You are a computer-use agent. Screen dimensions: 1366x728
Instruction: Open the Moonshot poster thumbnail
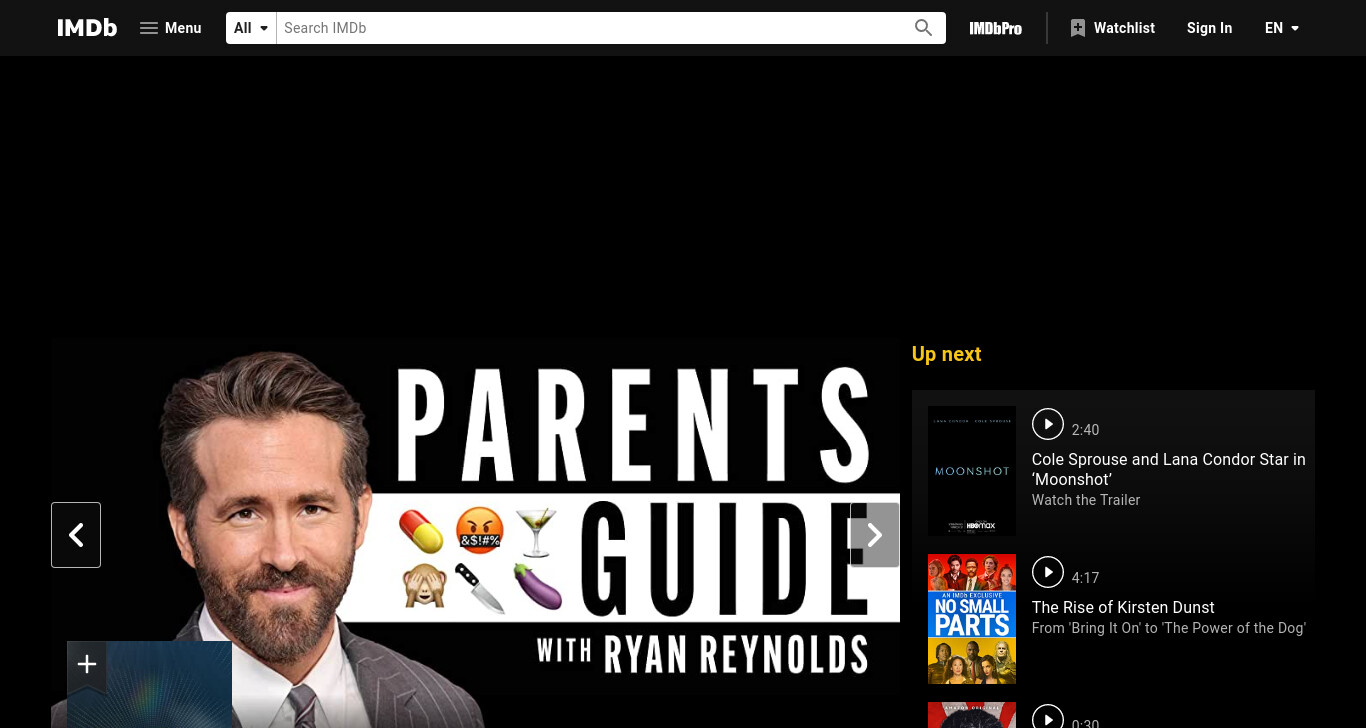[x=972, y=471]
